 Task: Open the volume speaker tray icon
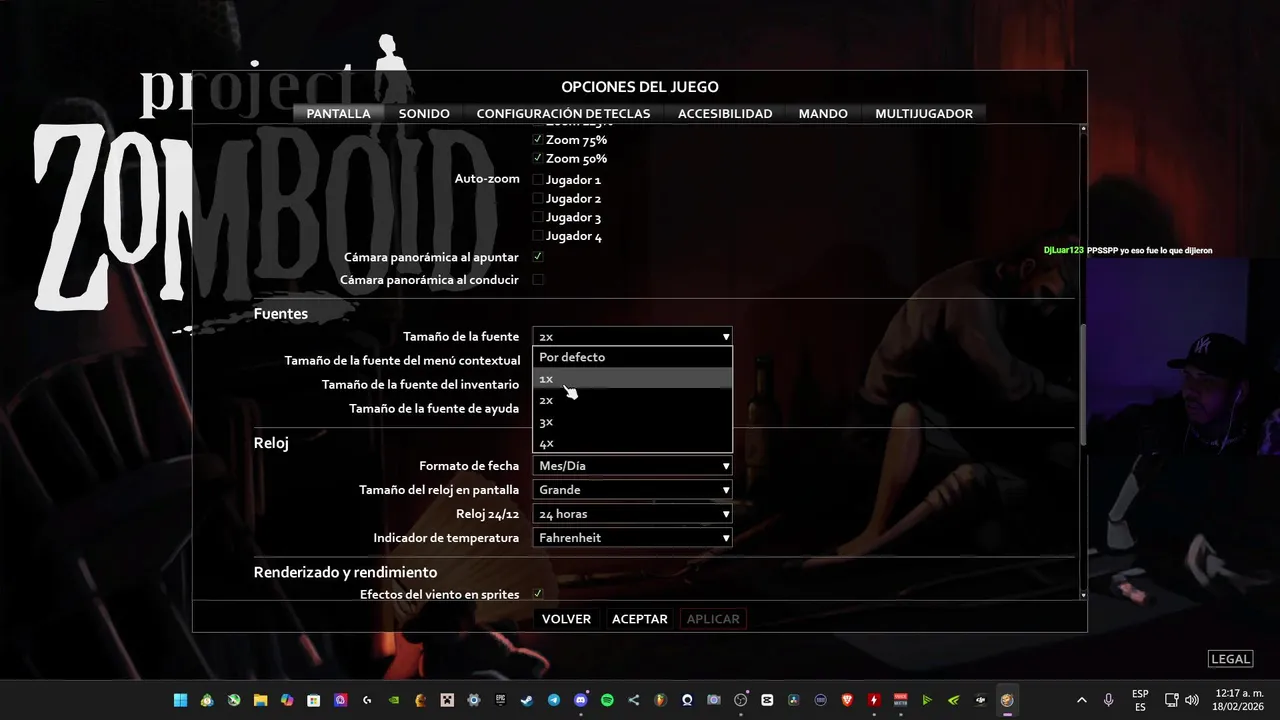pyautogui.click(x=1192, y=700)
